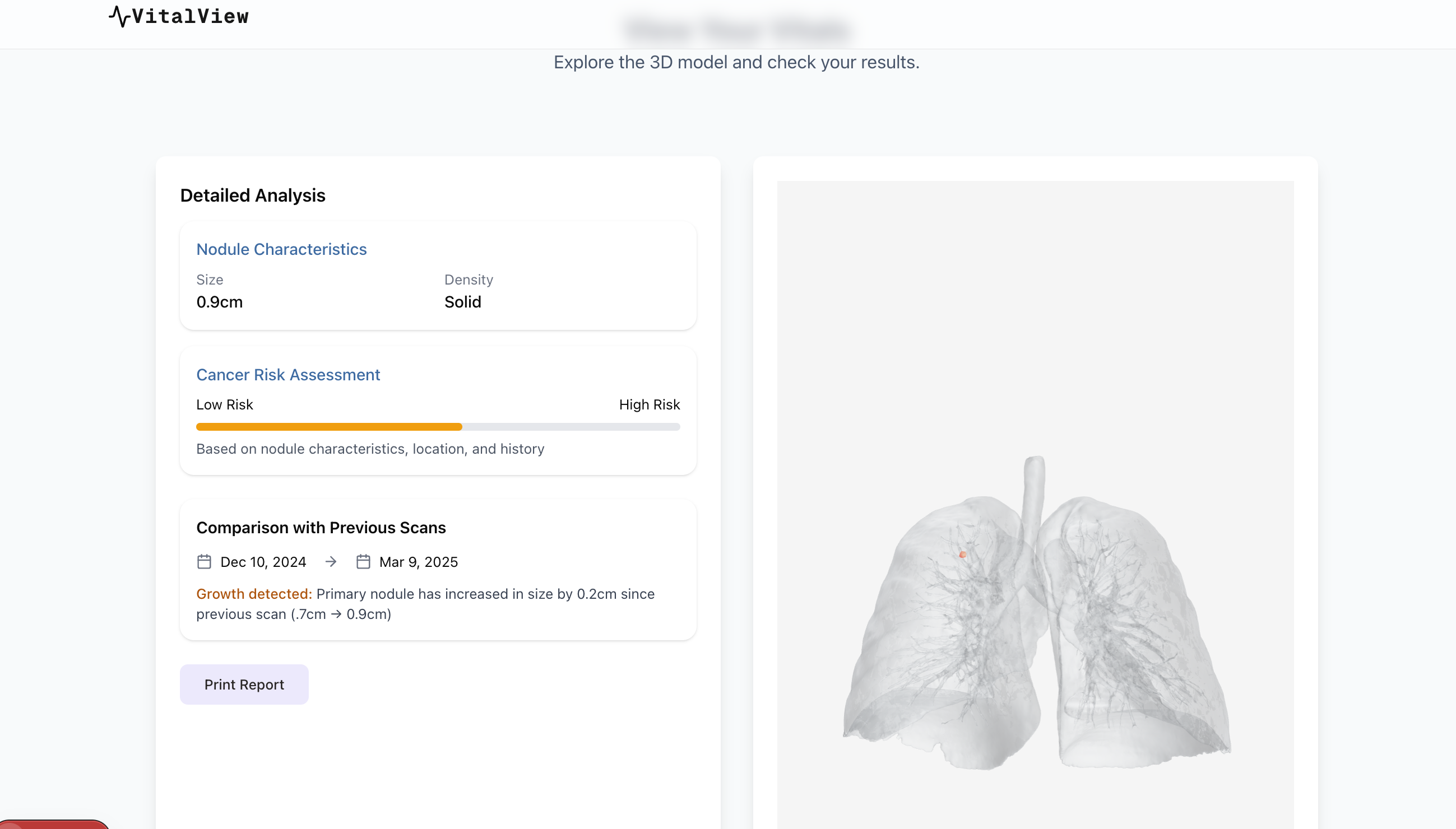Click the Solid density value
This screenshot has height=829, width=1456.
462,302
